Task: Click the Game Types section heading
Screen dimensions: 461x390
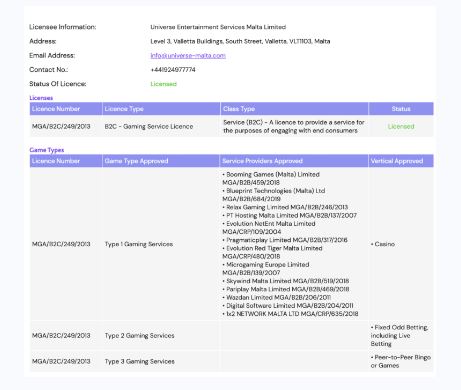Action: (47, 150)
